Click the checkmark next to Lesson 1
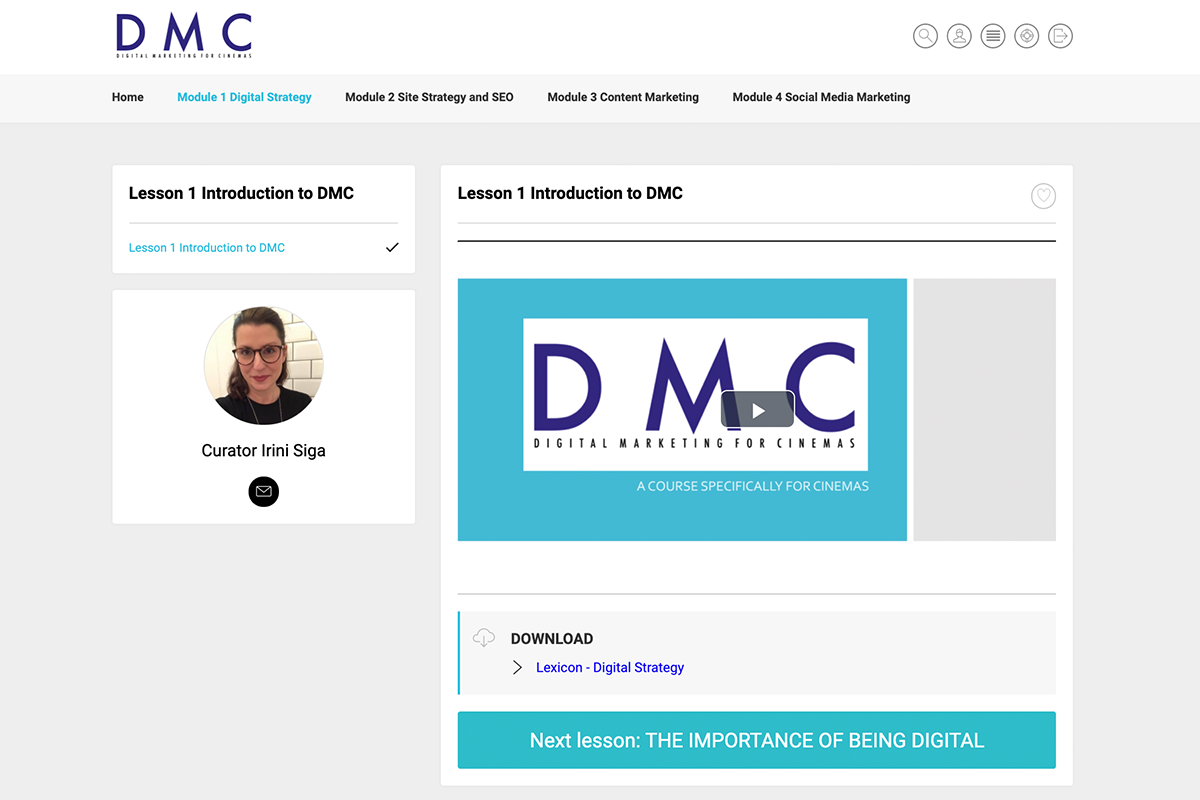Viewport: 1200px width, 800px height. (x=392, y=247)
